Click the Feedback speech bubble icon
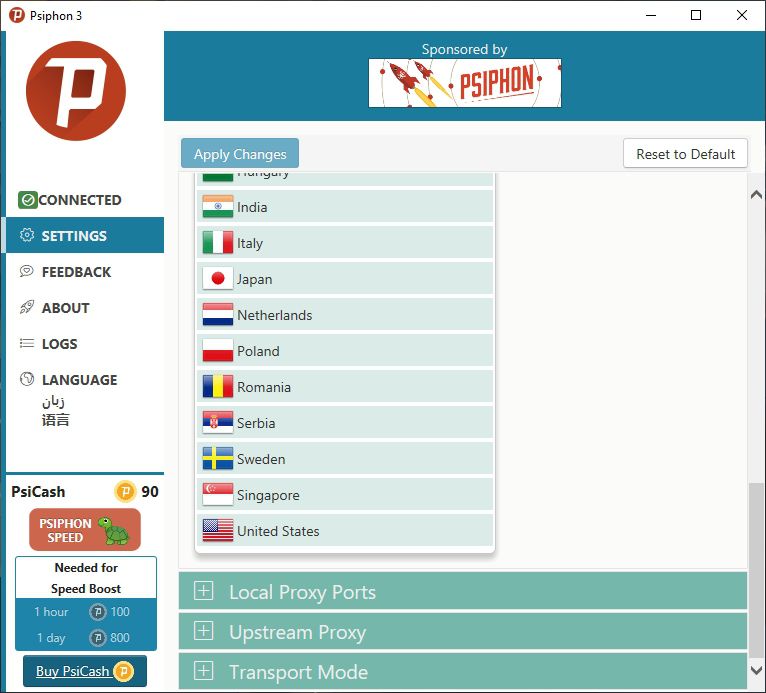 click(x=27, y=271)
